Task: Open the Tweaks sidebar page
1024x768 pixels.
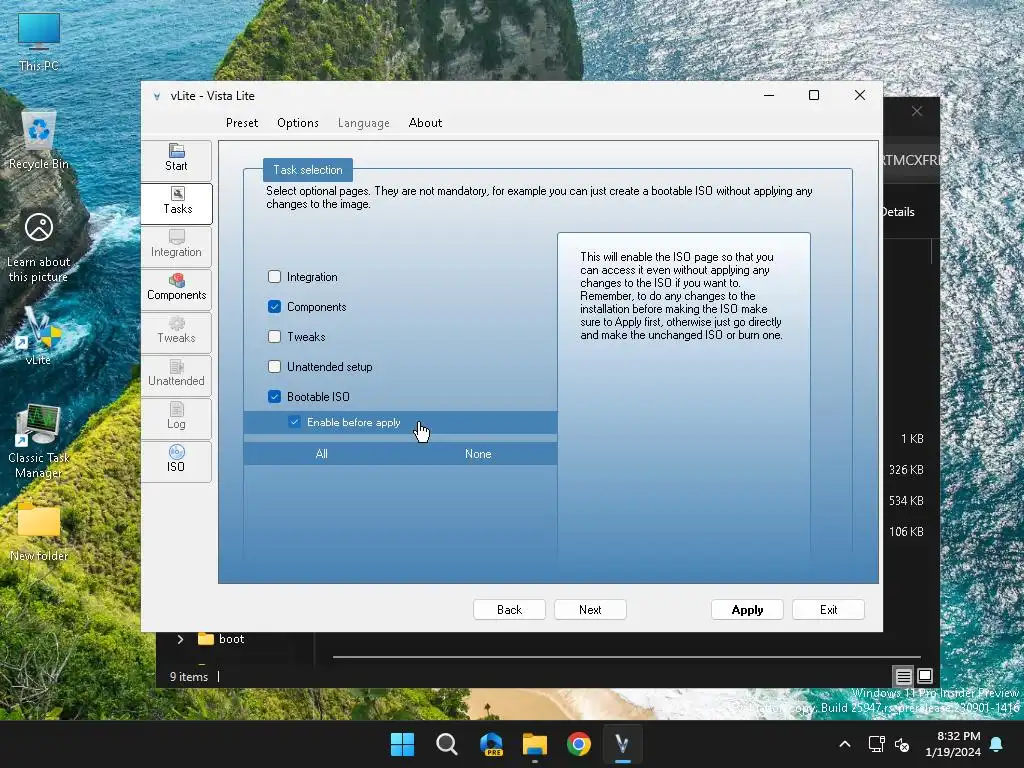Action: coord(176,331)
